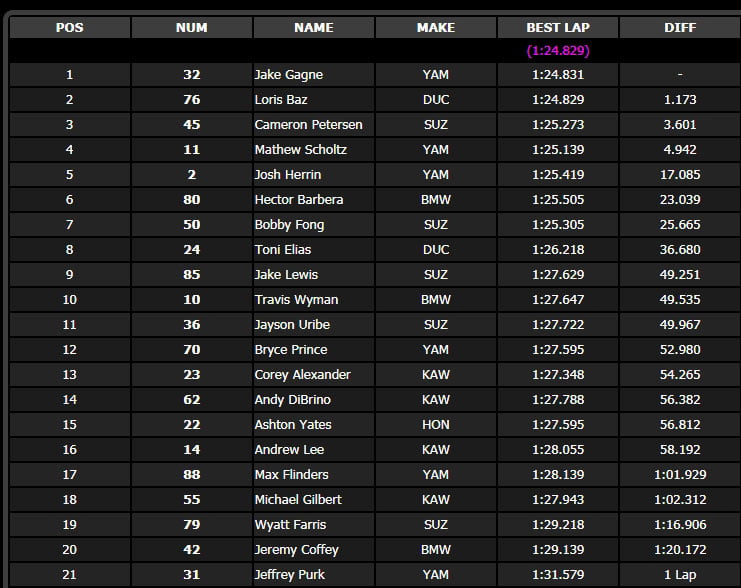Select Toni Elias's diff value 36.680
741x588 pixels.
point(680,250)
